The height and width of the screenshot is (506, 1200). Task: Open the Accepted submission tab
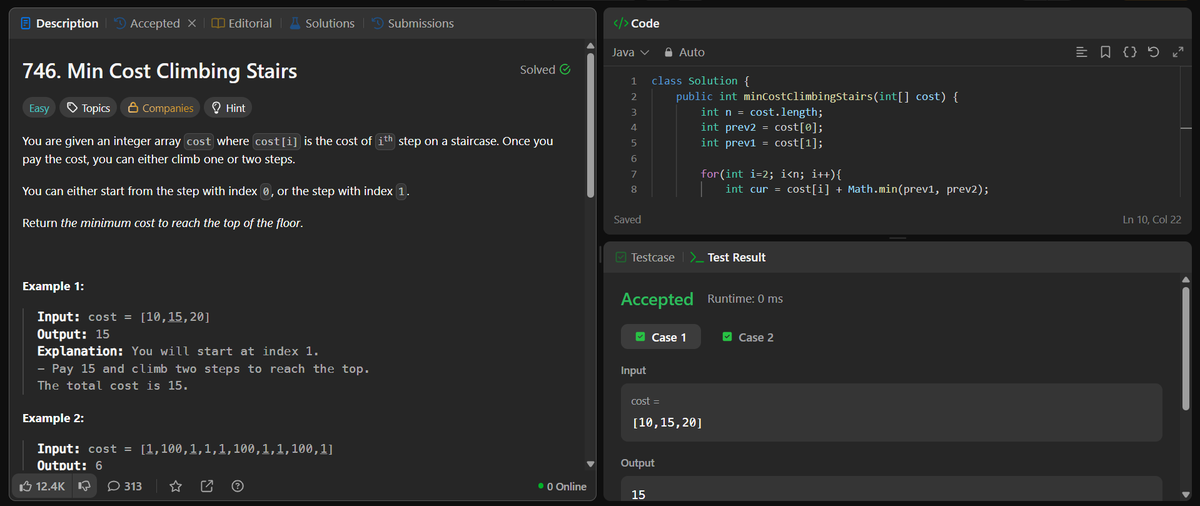pyautogui.click(x=145, y=23)
